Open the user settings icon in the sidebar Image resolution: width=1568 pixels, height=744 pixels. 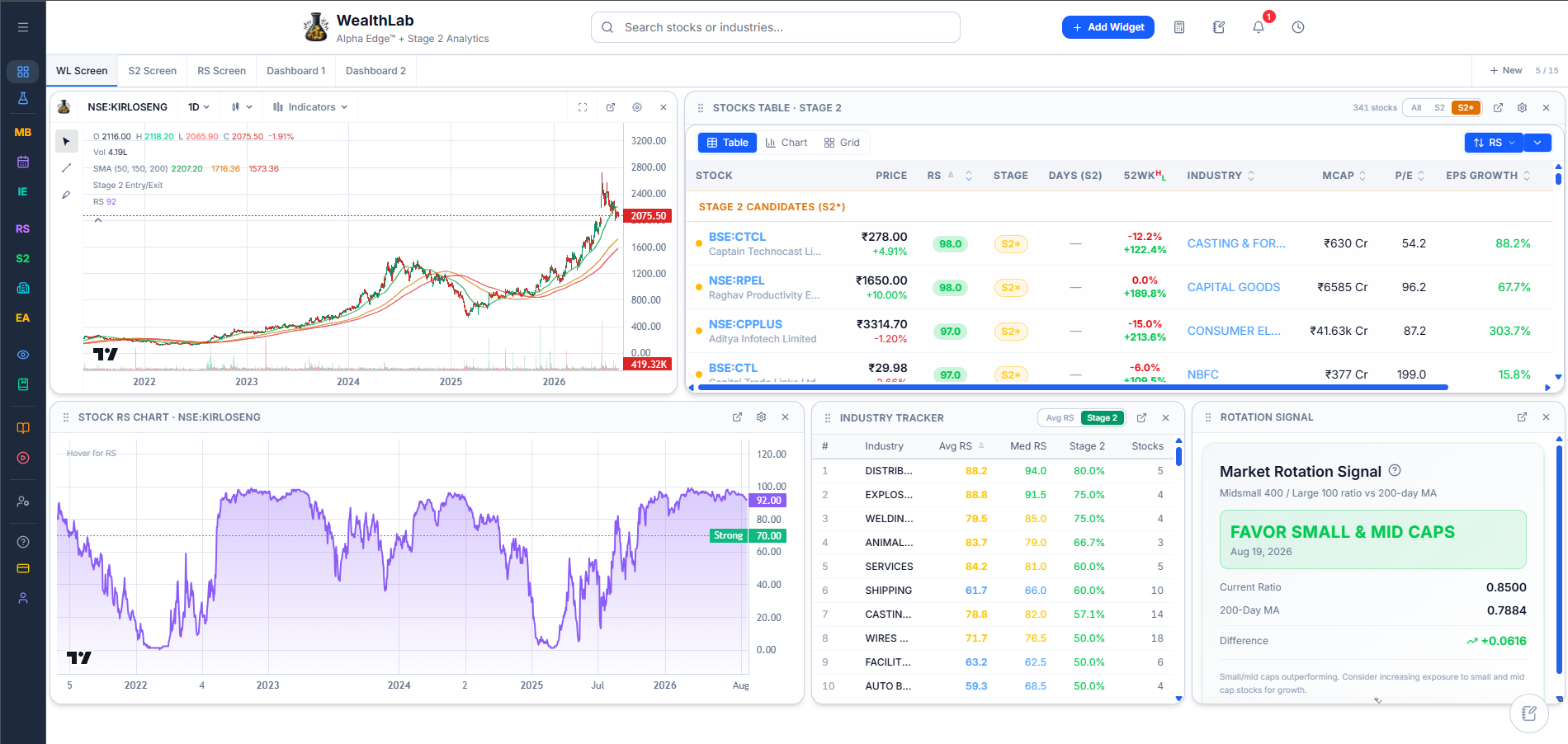click(x=23, y=501)
